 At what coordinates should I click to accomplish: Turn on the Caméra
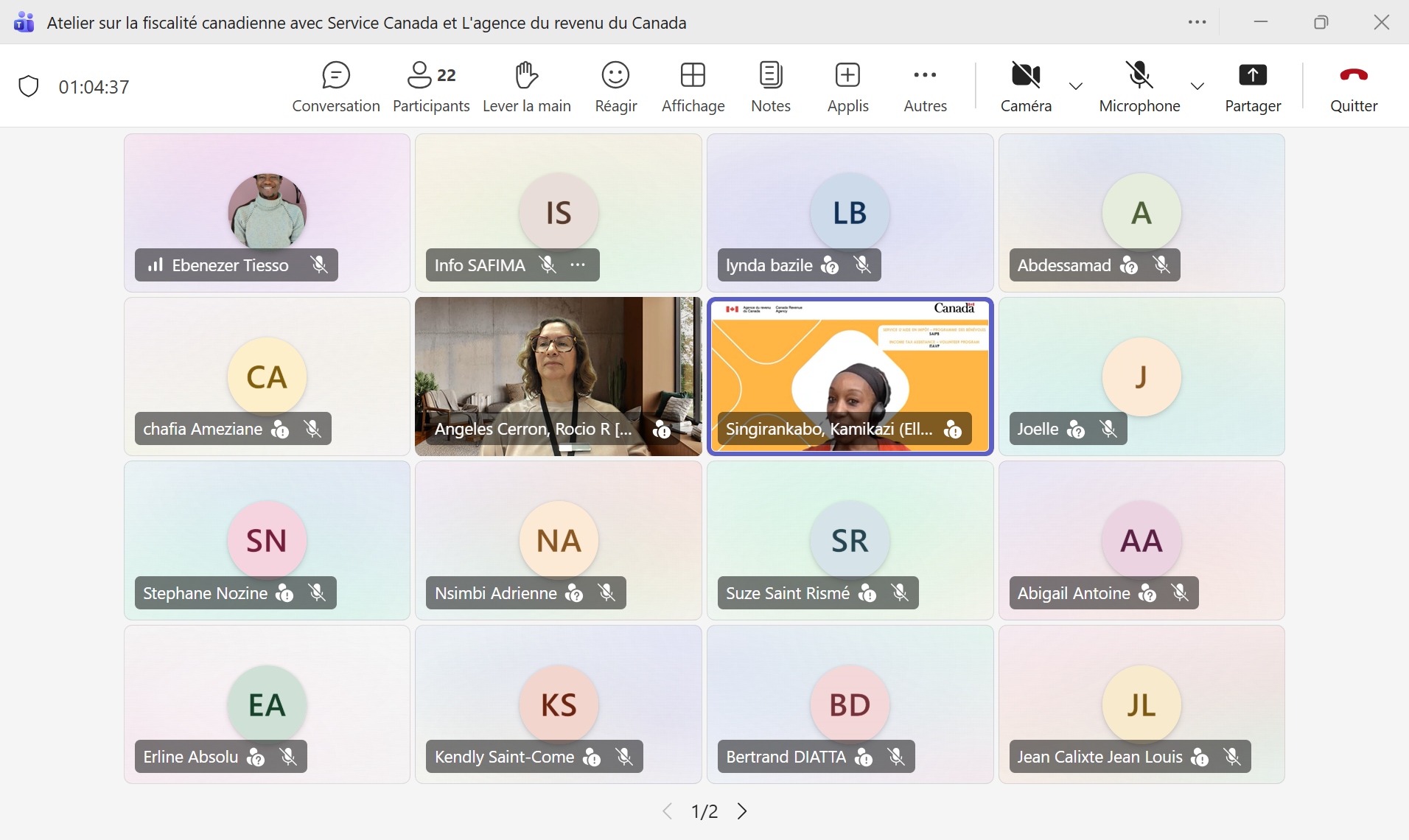coord(1025,87)
